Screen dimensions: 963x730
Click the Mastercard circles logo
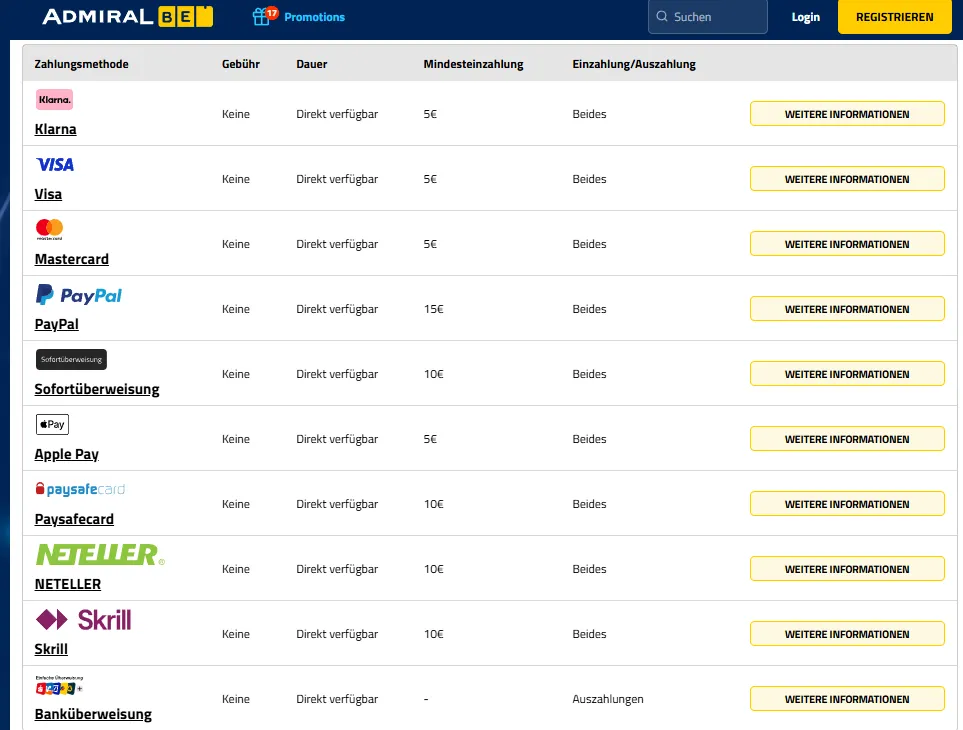(50, 229)
